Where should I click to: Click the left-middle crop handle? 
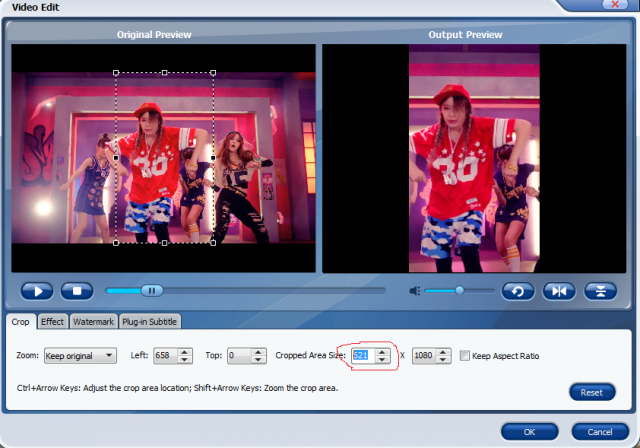[116, 158]
